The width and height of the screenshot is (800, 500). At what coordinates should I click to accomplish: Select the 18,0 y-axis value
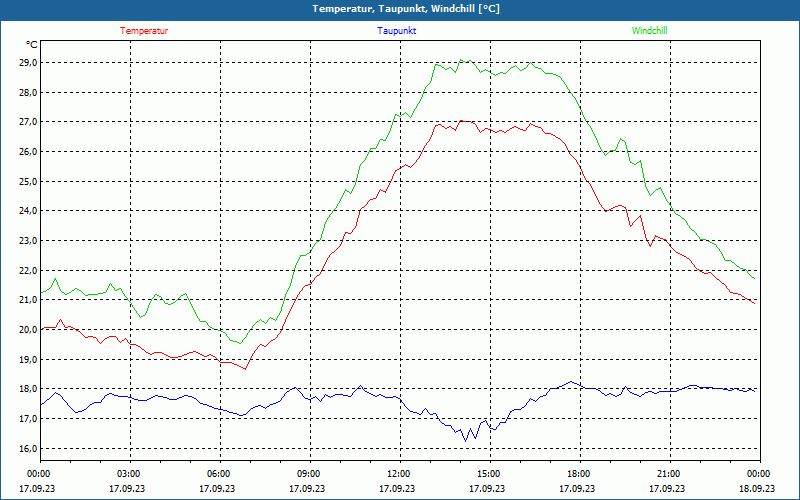point(29,389)
